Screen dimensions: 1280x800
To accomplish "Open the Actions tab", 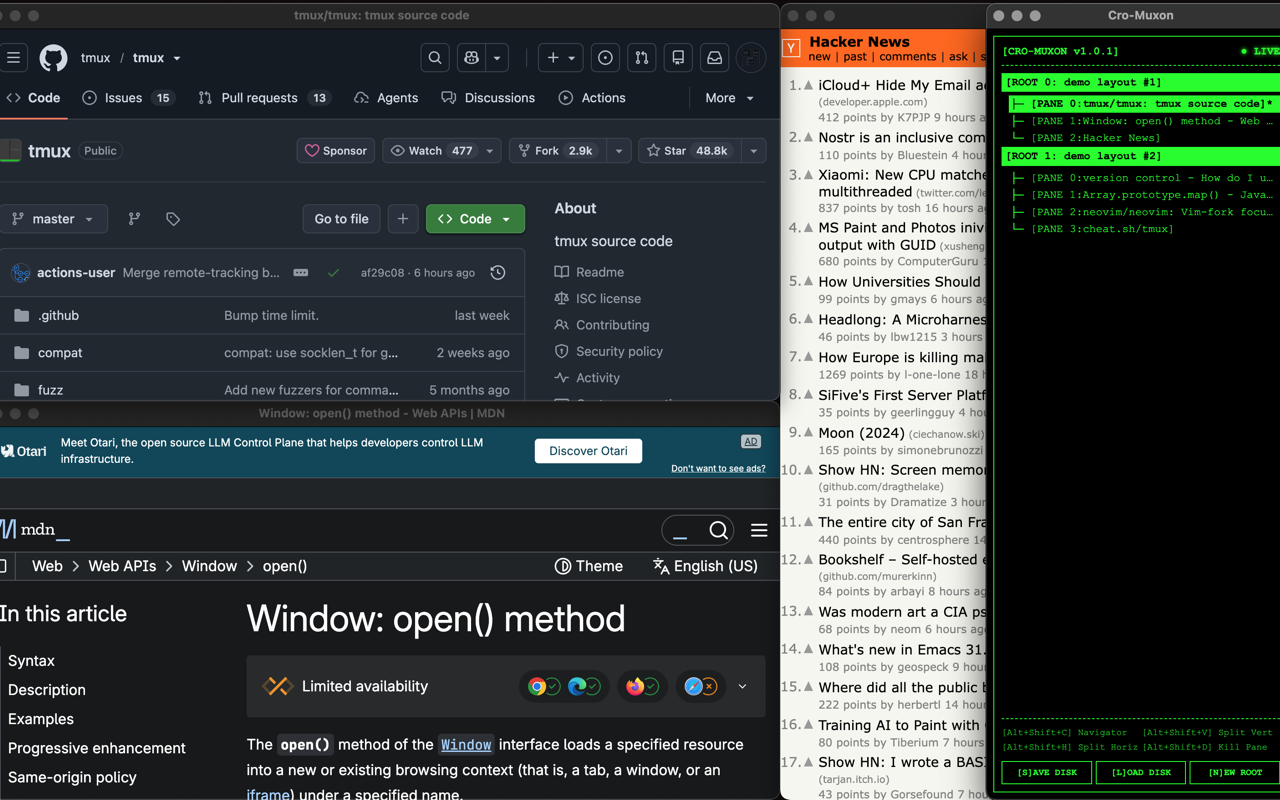I will pyautogui.click(x=592, y=98).
